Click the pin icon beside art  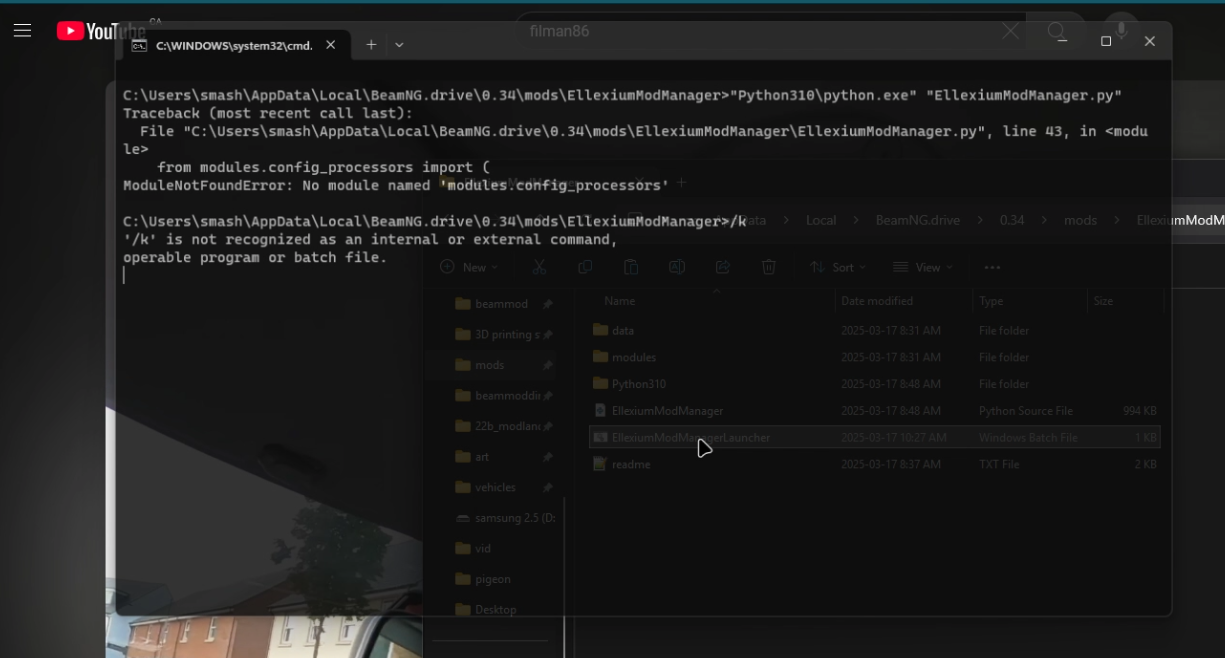click(x=548, y=457)
